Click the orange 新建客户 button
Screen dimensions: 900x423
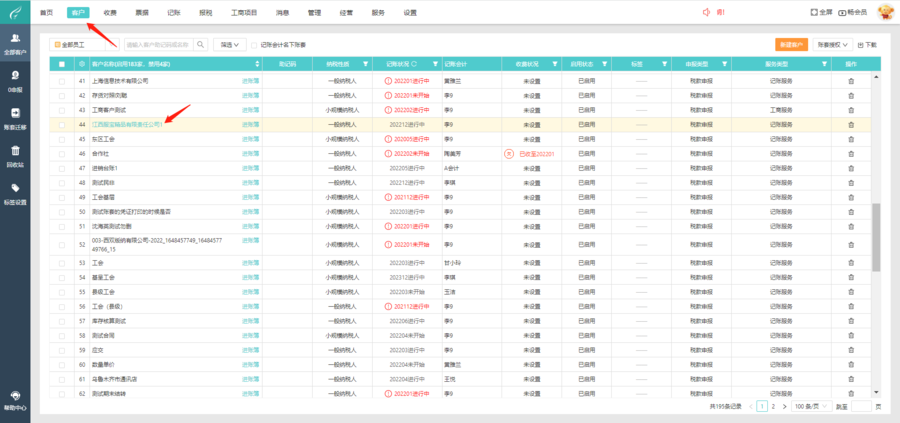791,45
